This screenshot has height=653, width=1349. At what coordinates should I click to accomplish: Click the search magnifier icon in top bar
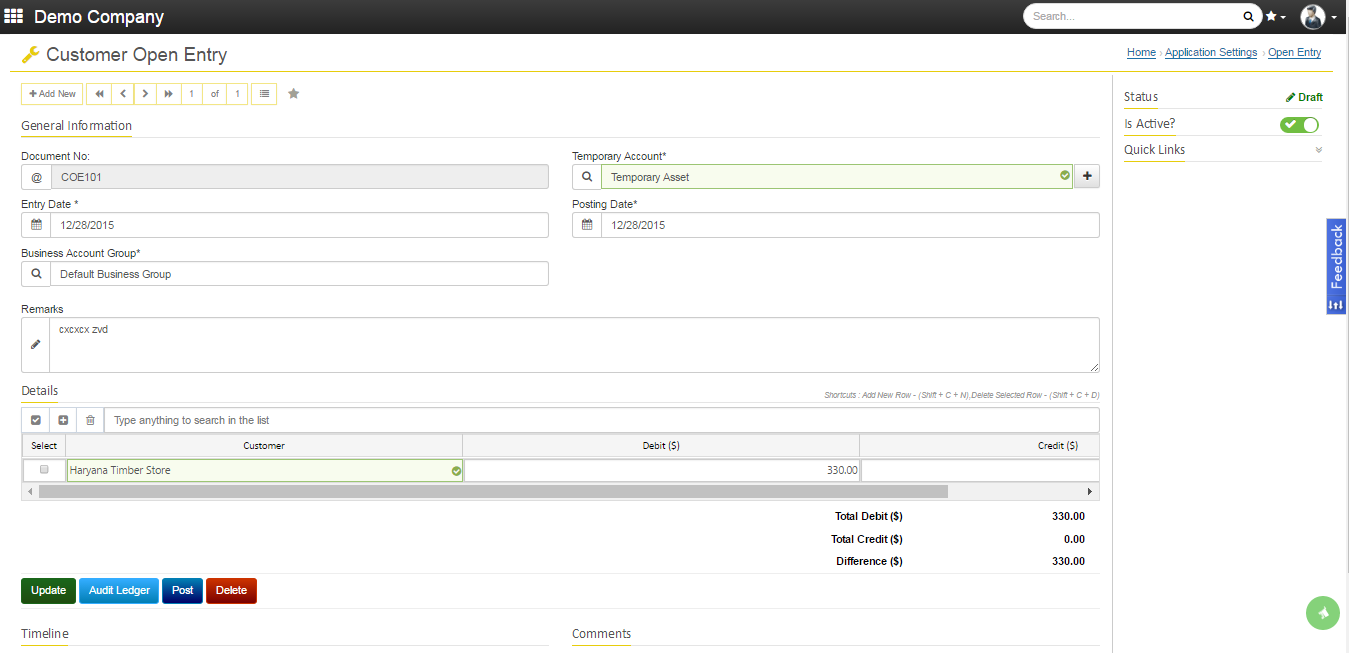1248,16
